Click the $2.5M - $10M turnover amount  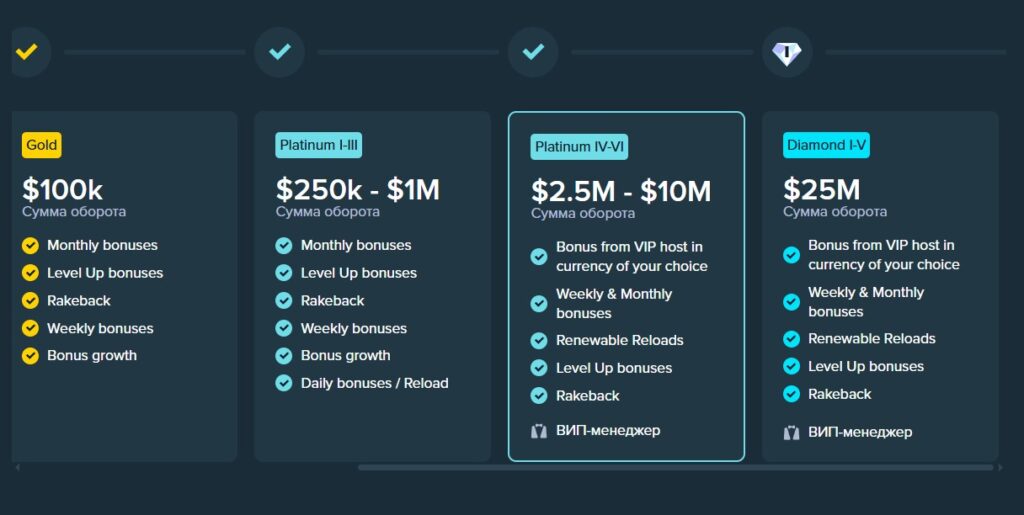(x=621, y=191)
